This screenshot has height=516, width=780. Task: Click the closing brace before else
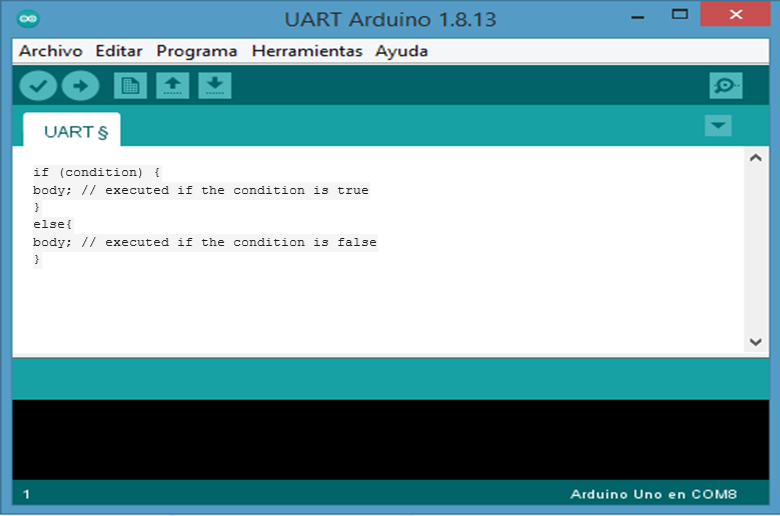point(37,207)
